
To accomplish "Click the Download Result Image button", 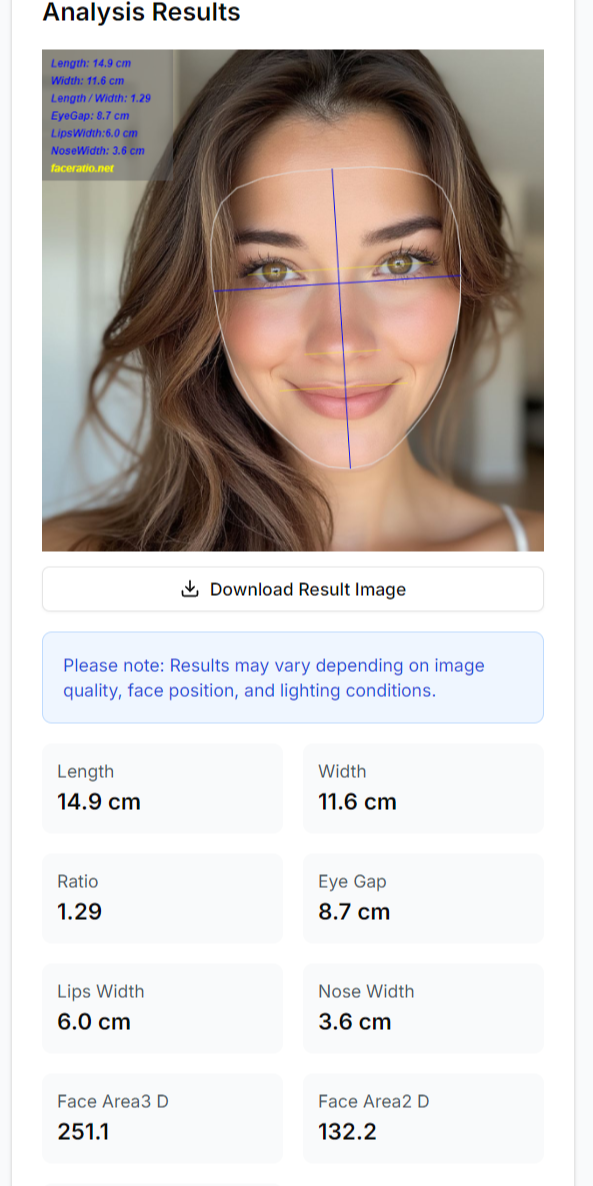I will [291, 589].
